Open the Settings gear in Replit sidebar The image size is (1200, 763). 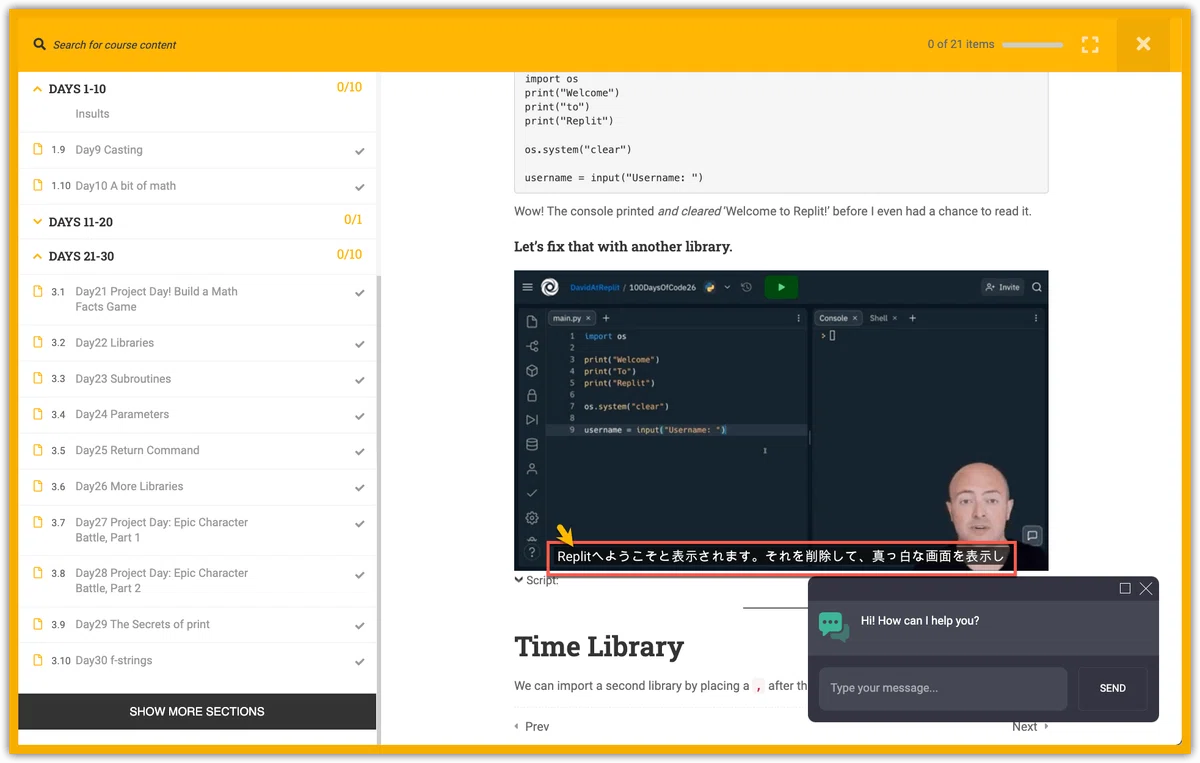[532, 518]
